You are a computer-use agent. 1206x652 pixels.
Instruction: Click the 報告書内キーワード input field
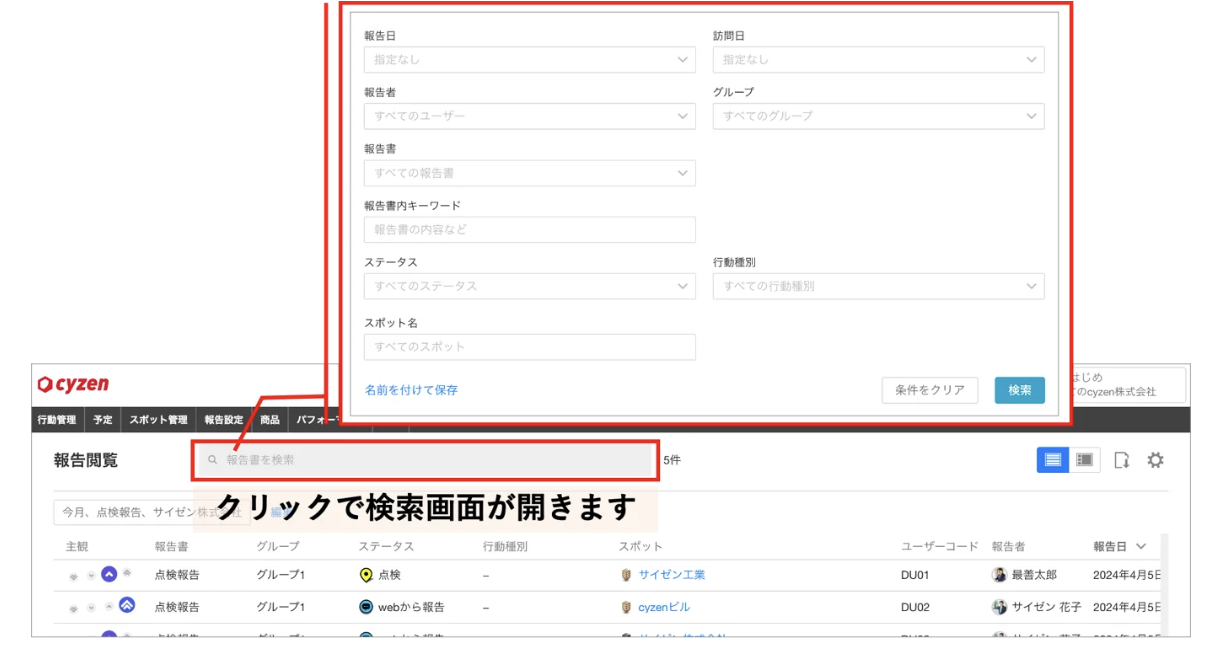530,230
